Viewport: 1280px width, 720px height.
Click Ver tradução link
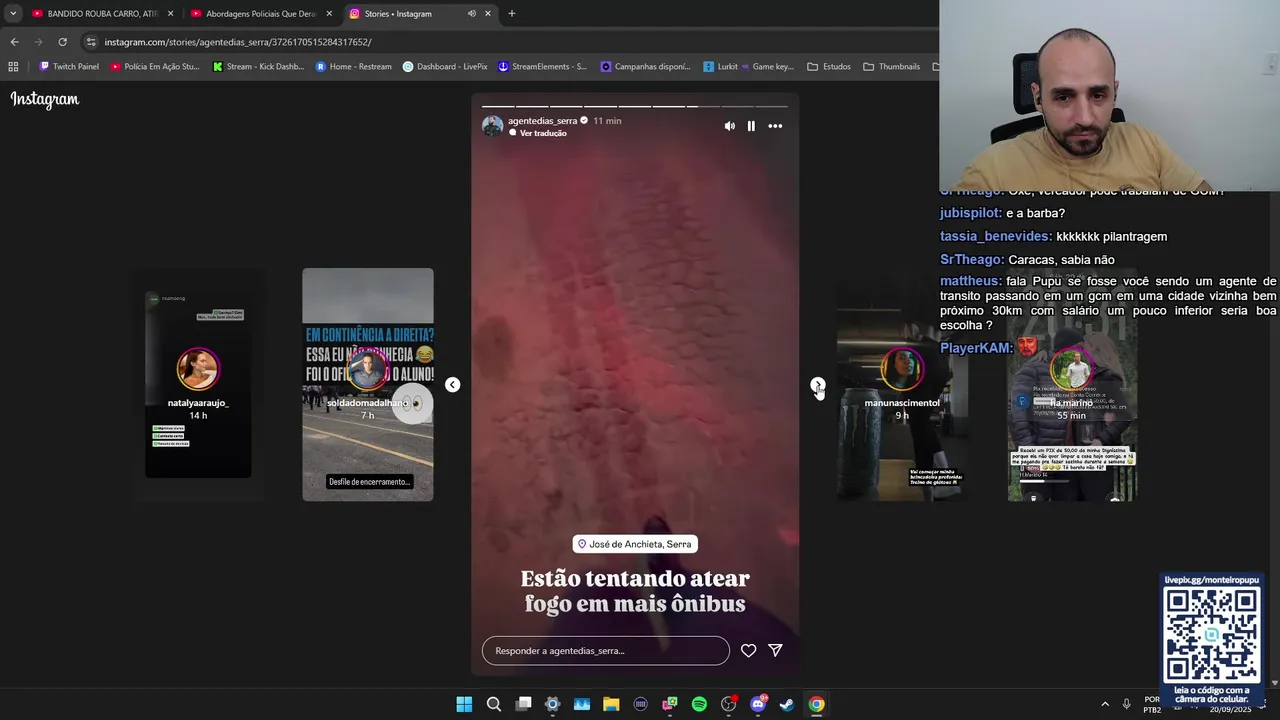(x=543, y=133)
